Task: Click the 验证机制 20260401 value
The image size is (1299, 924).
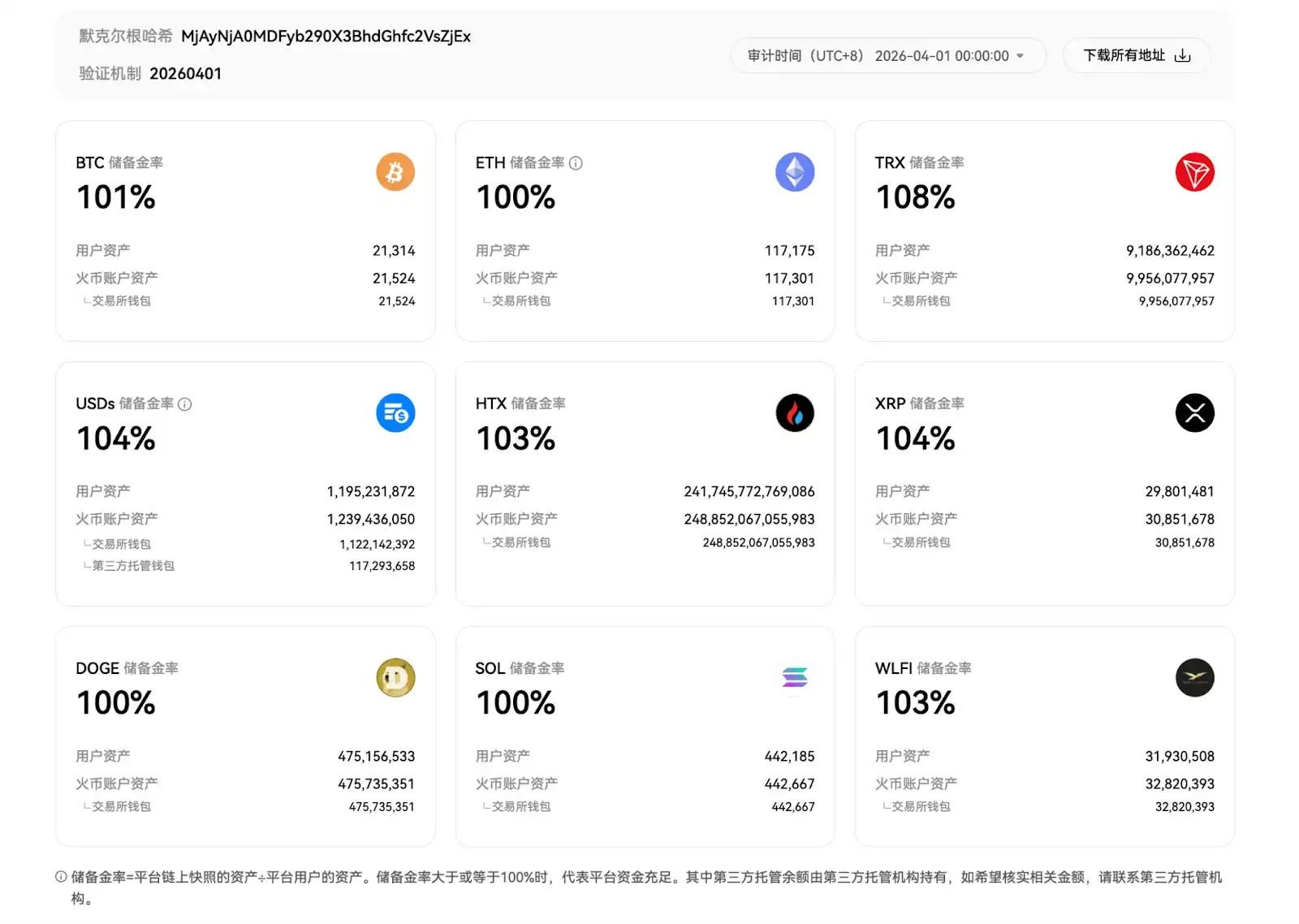Action: tap(185, 74)
